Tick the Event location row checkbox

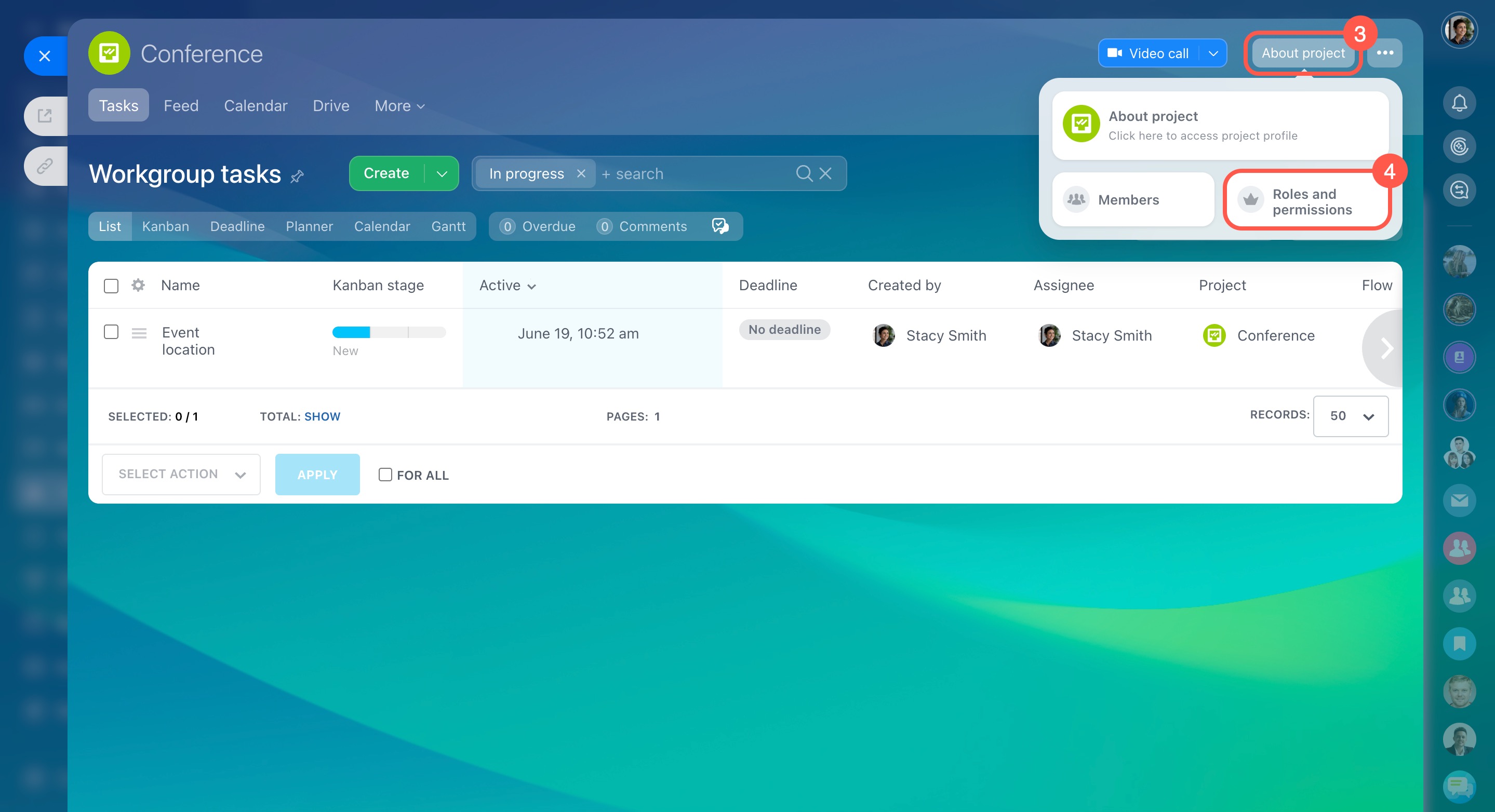pos(111,332)
